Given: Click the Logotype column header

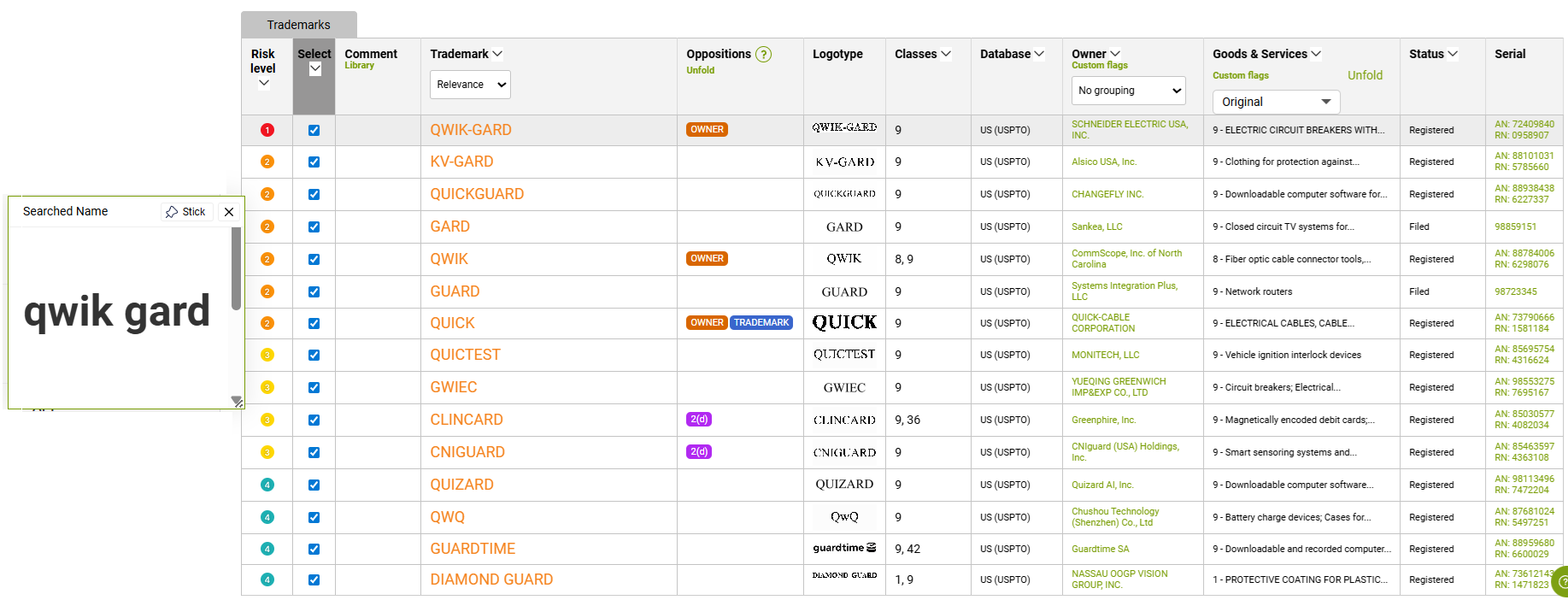Looking at the screenshot, I should coord(837,54).
